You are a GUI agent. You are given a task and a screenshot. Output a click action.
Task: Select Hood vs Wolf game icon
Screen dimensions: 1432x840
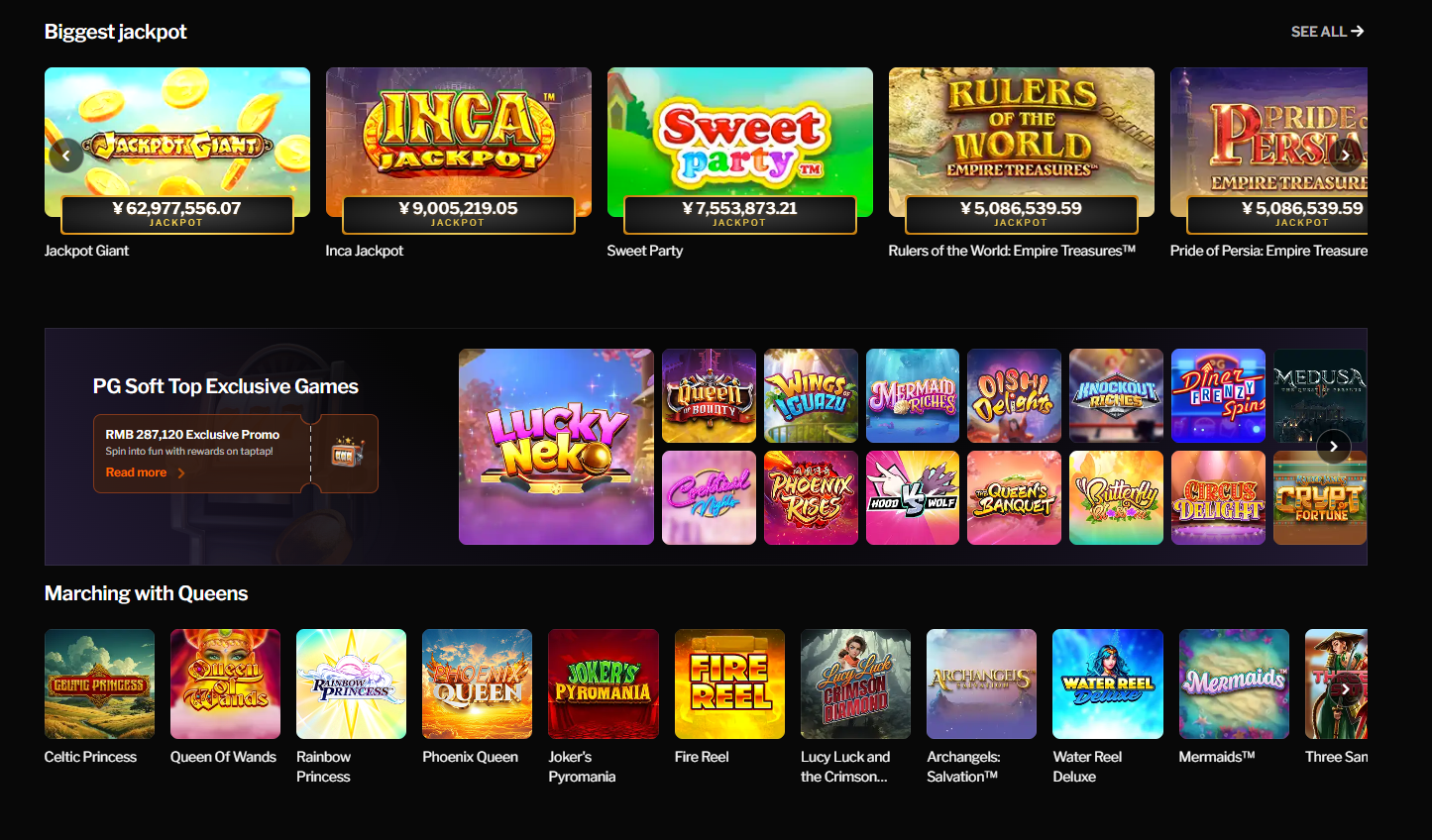click(913, 497)
